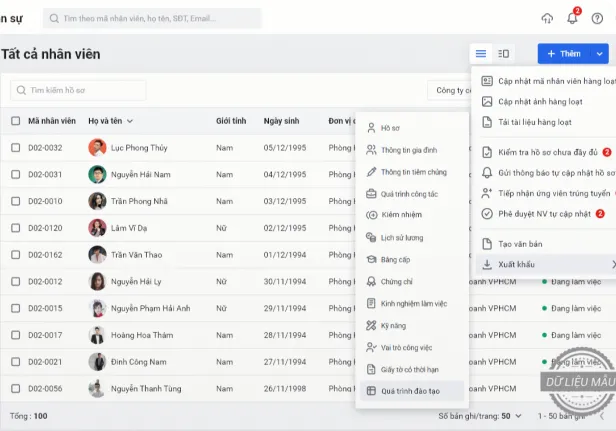Expand the 'Xuất khẩu' submenu arrow

point(612,265)
